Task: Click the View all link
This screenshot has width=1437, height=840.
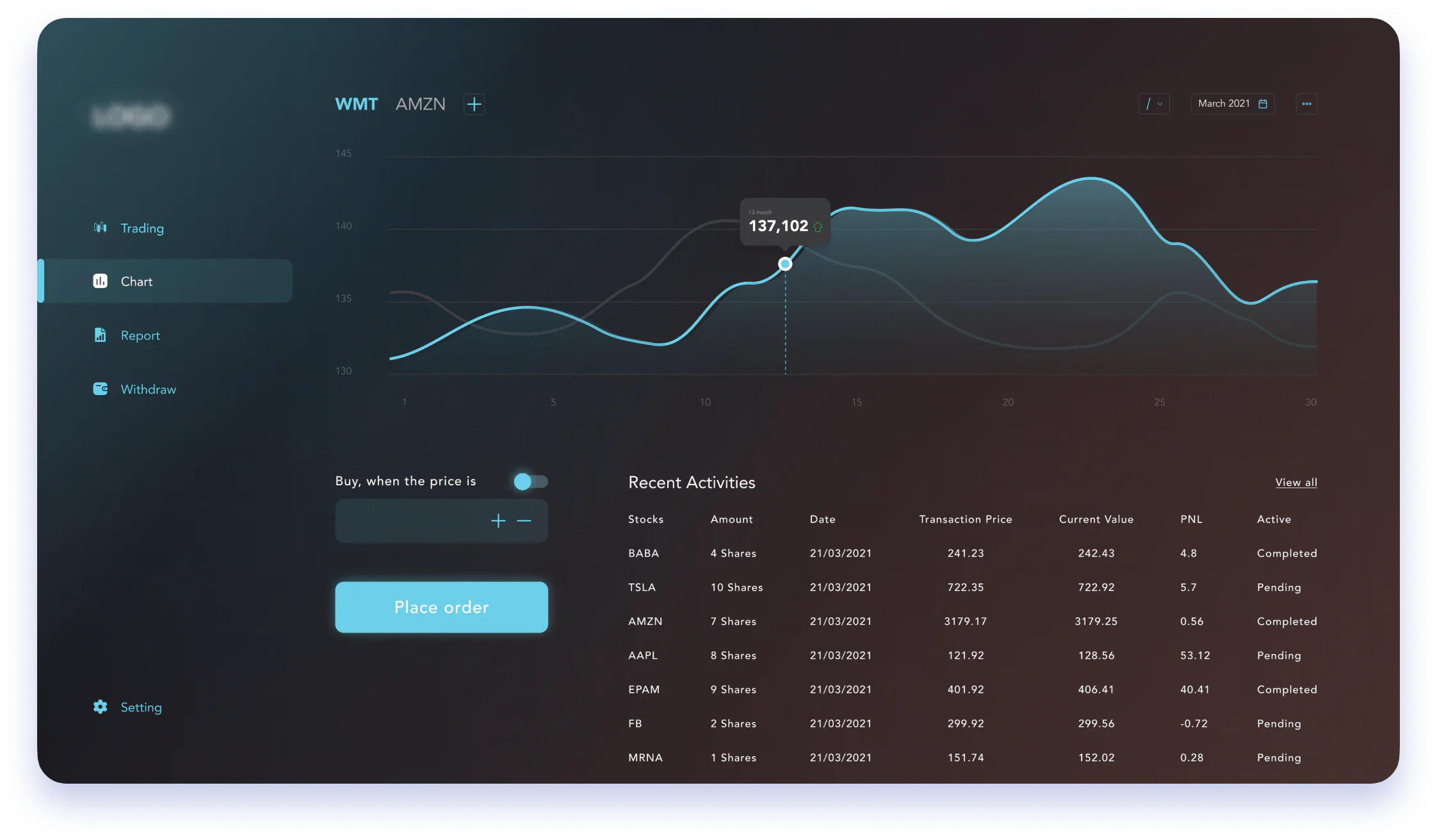Action: (1296, 482)
